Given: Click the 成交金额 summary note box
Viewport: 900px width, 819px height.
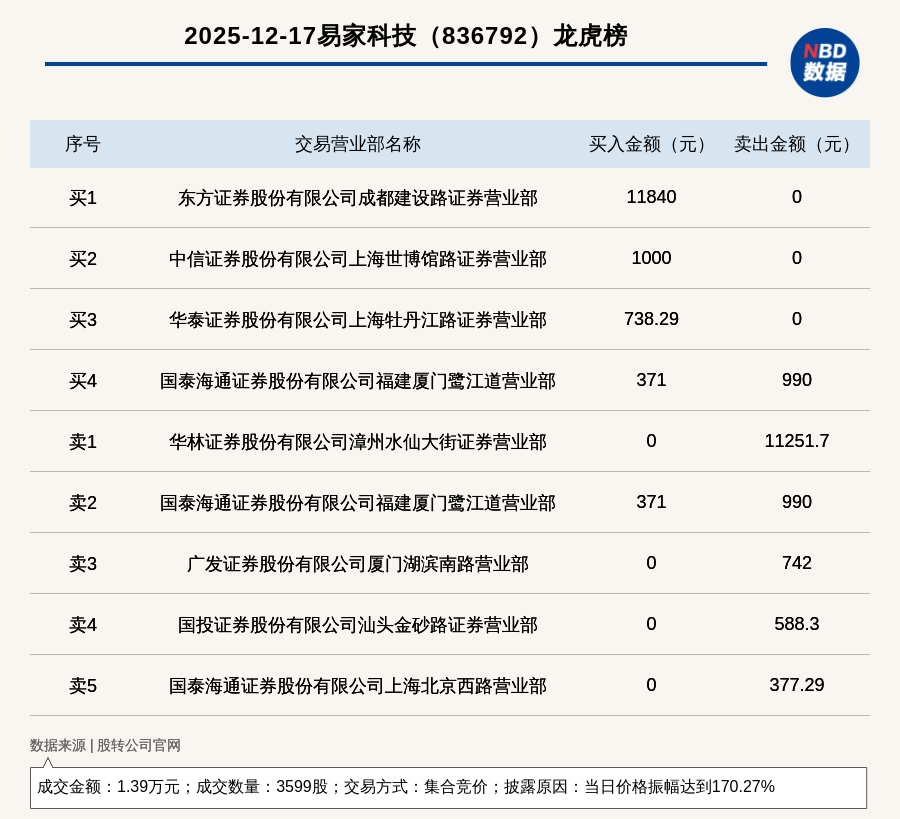Looking at the screenshot, I should tap(448, 787).
